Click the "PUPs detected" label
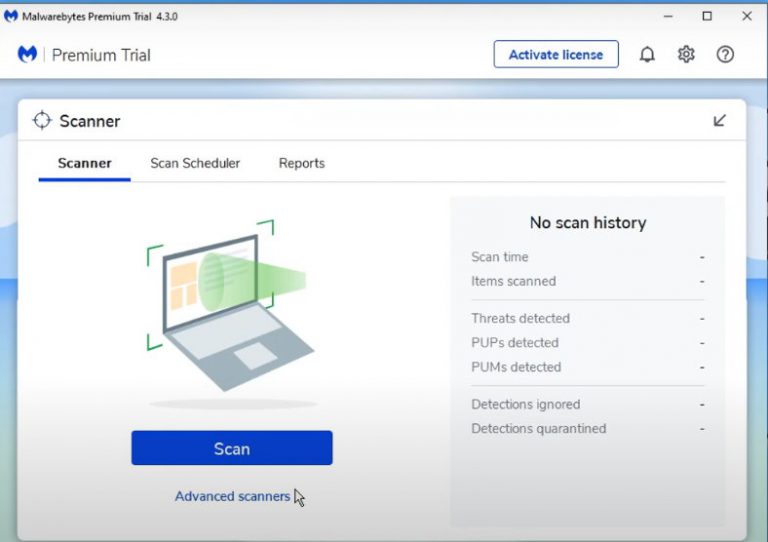The image size is (768, 542). (515, 343)
